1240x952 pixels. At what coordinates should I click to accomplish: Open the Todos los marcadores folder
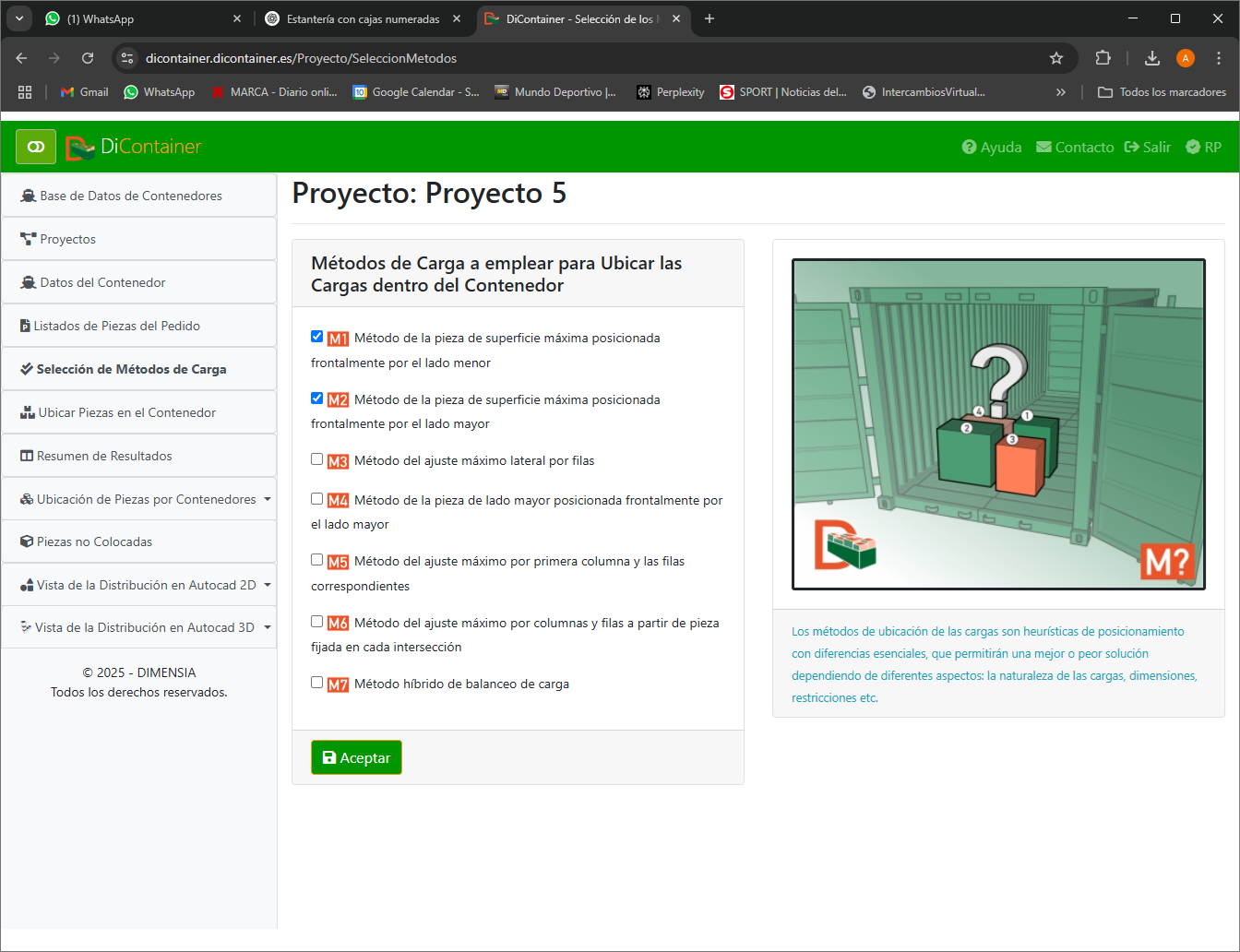tap(1162, 92)
